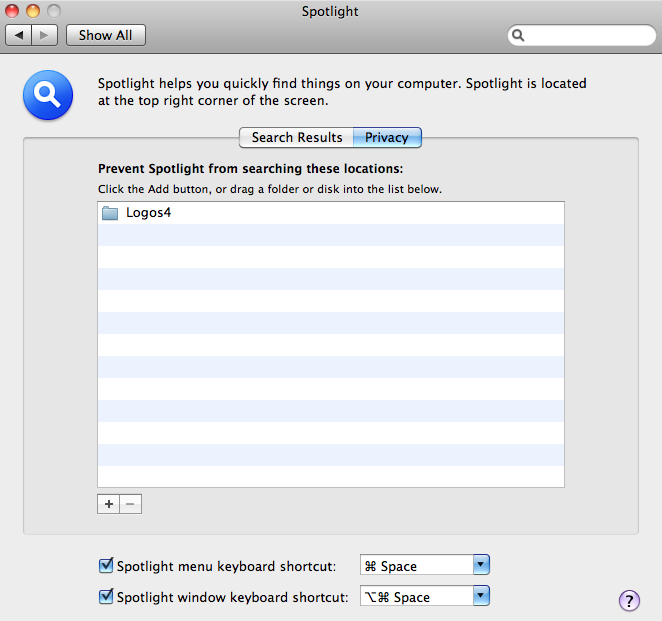Focus the System Preferences search field

tap(582, 35)
